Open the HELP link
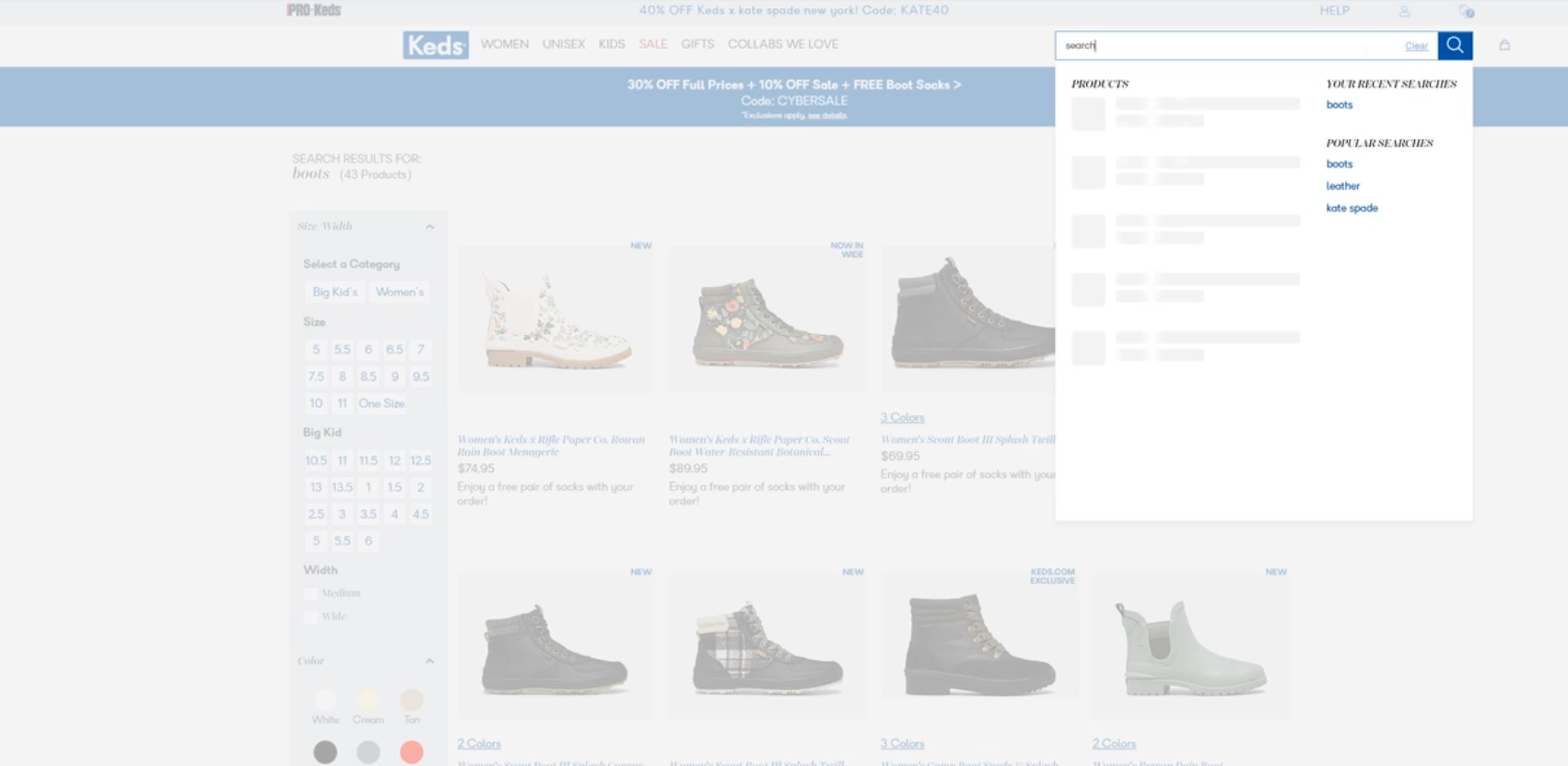1568x766 pixels. (1334, 11)
